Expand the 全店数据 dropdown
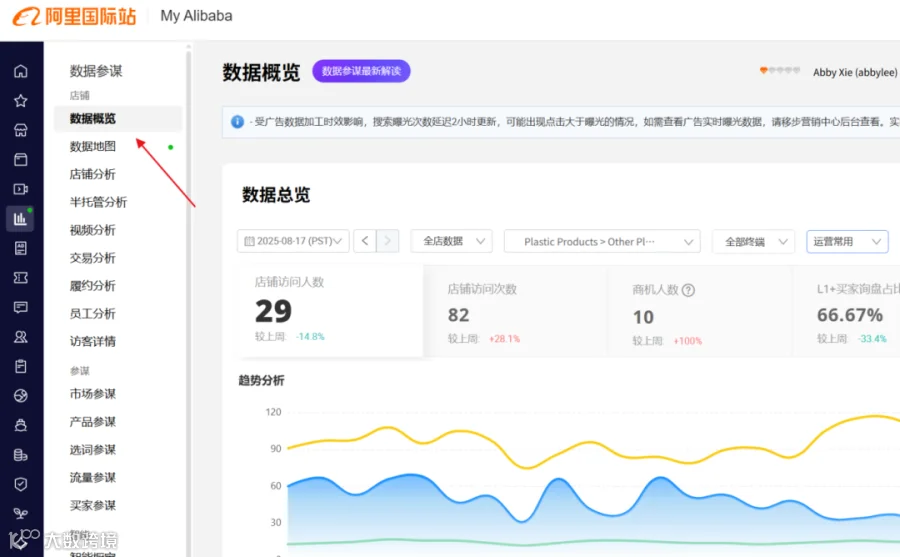Image resolution: width=900 pixels, height=557 pixels. click(x=451, y=241)
